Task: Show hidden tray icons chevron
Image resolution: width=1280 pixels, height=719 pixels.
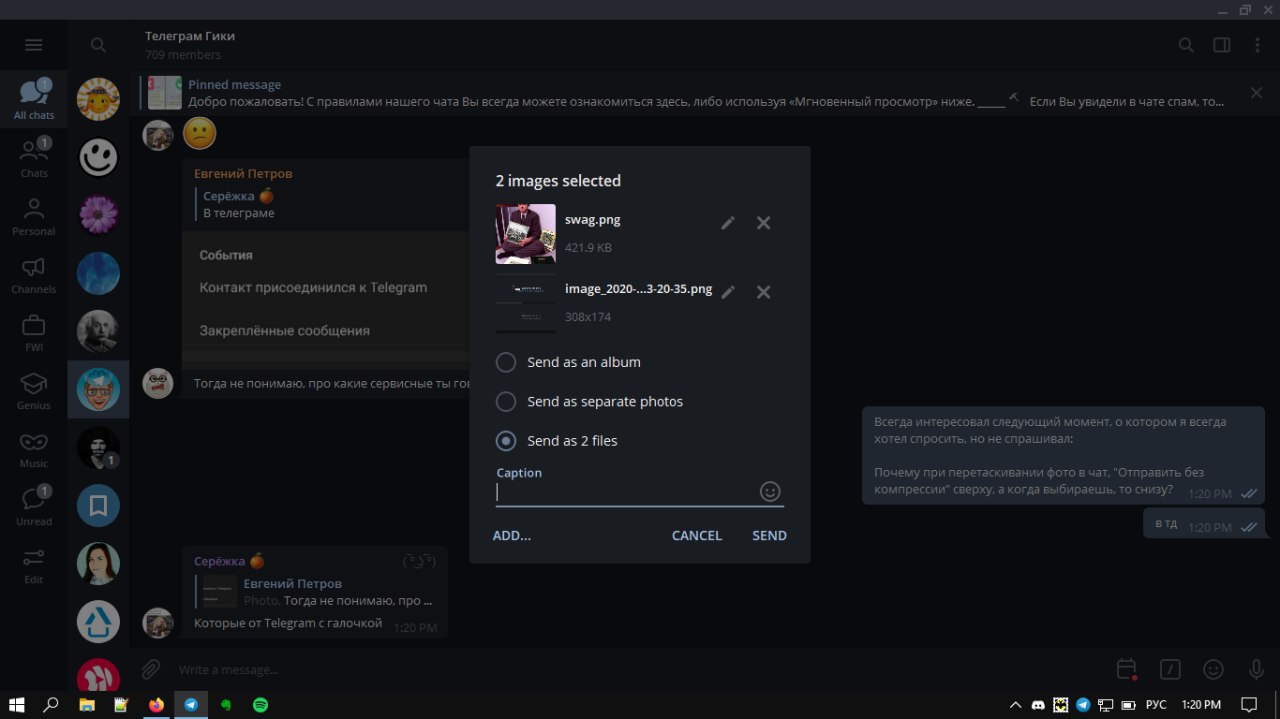Action: pos(1016,705)
